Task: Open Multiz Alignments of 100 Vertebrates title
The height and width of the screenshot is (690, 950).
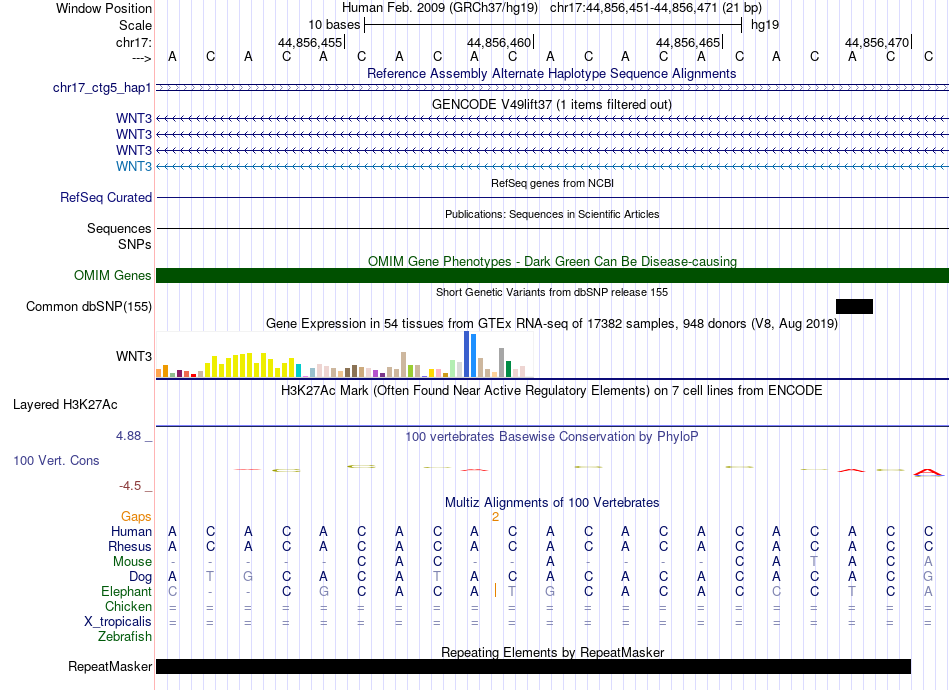Action: pos(552,502)
